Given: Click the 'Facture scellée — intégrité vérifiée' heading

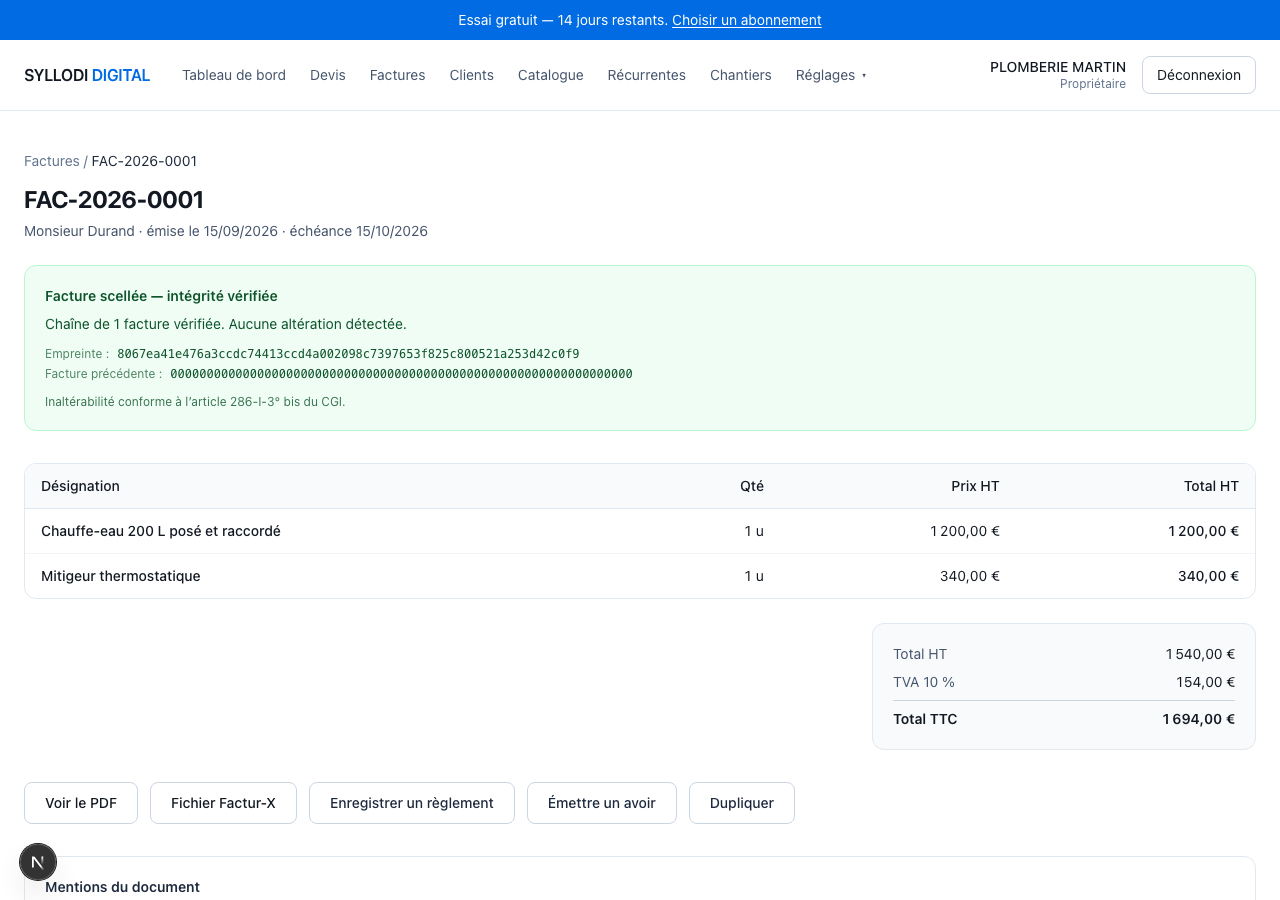Looking at the screenshot, I should coord(161,296).
